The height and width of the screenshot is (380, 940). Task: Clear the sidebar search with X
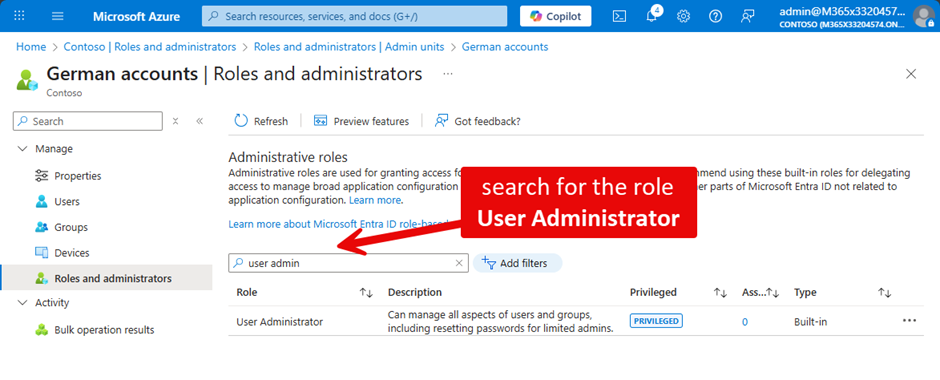point(176,121)
